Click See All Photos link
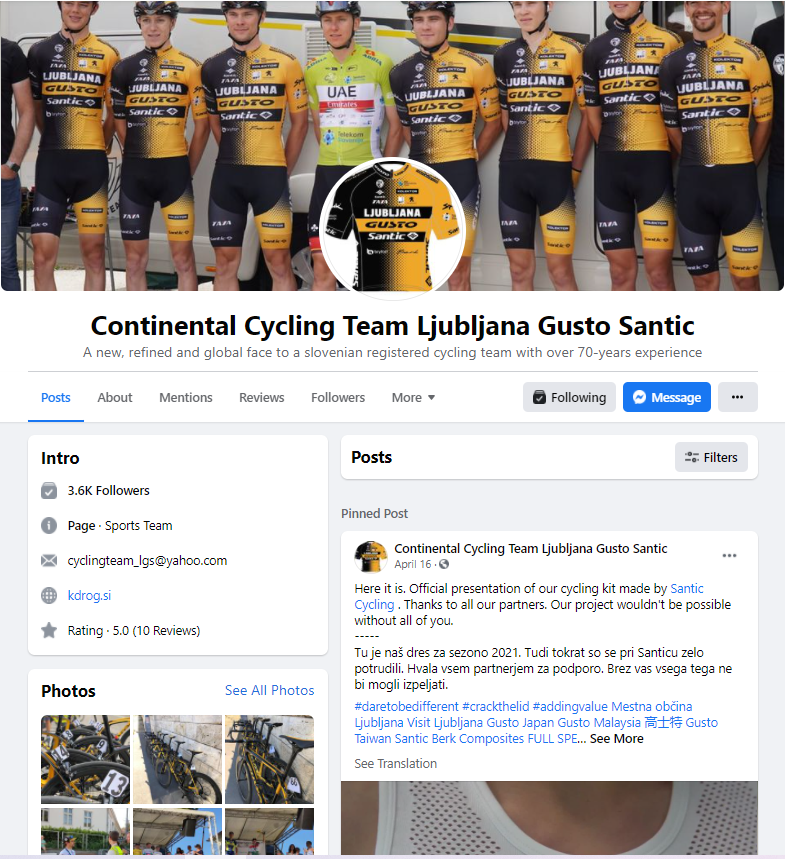The height and width of the screenshot is (859, 785). 270,690
